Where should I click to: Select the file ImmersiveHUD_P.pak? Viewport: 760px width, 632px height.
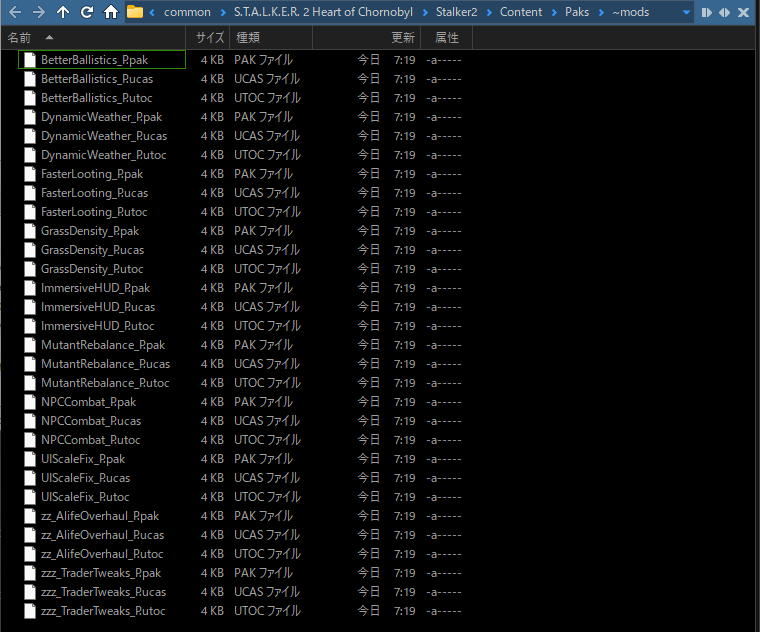95,288
